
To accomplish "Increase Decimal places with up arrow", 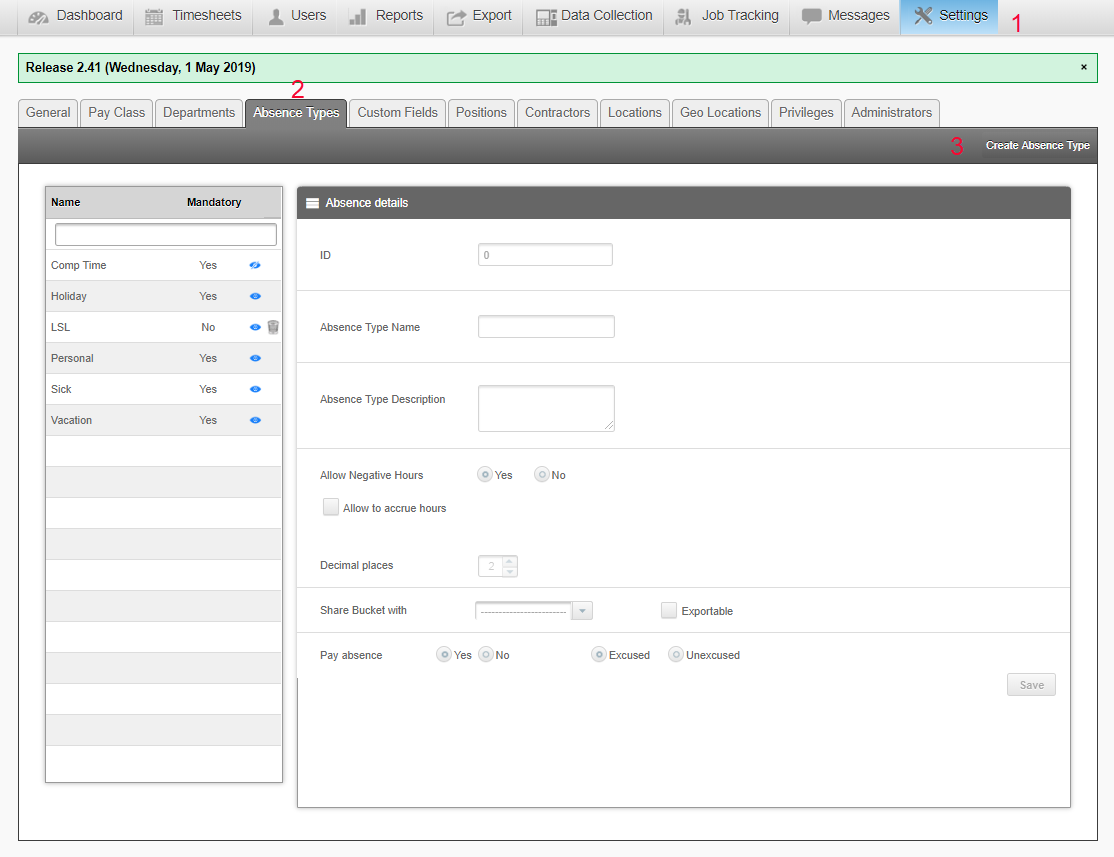I will 509,561.
